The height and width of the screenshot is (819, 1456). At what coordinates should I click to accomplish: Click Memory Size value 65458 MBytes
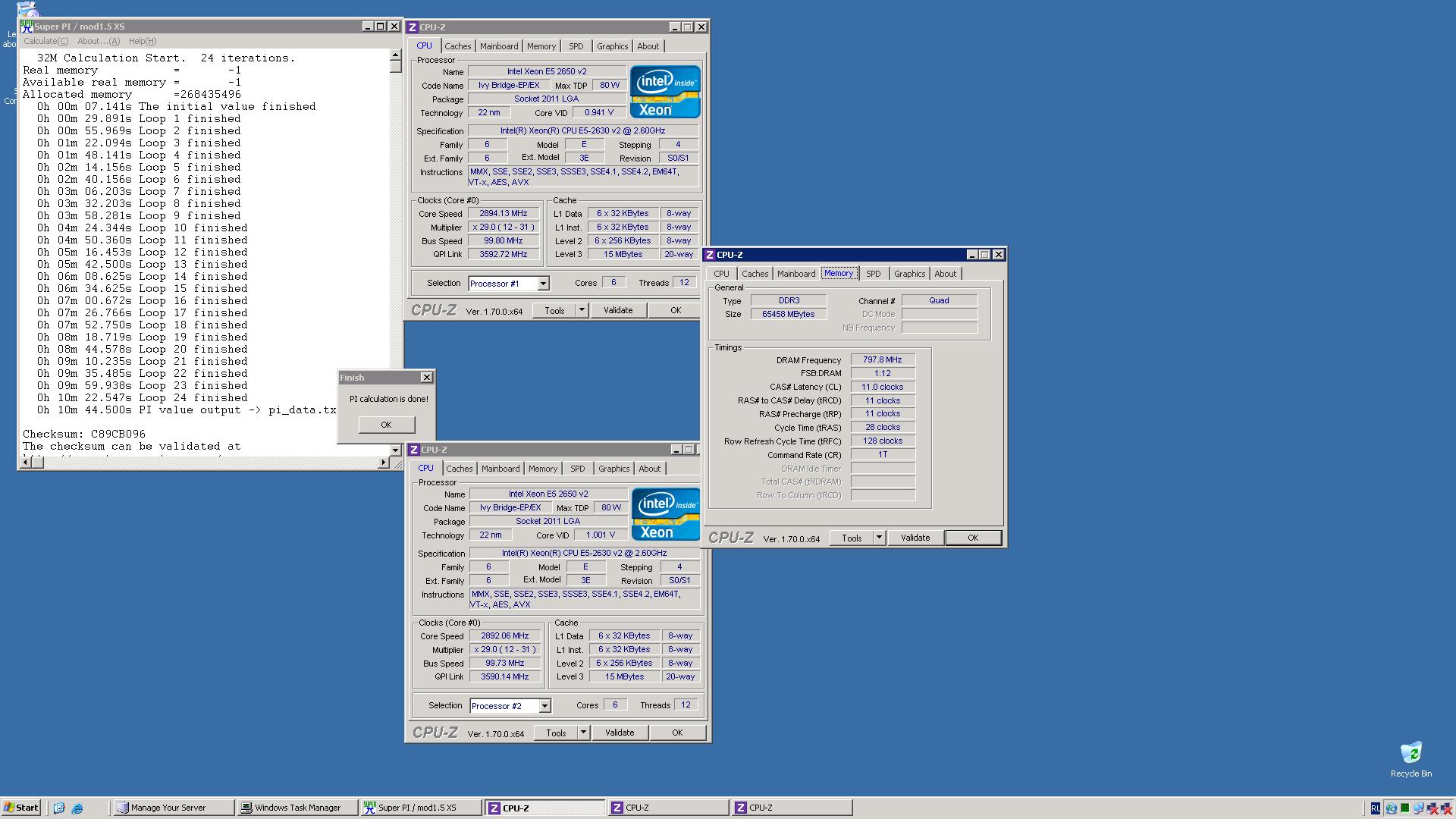pyautogui.click(x=789, y=314)
